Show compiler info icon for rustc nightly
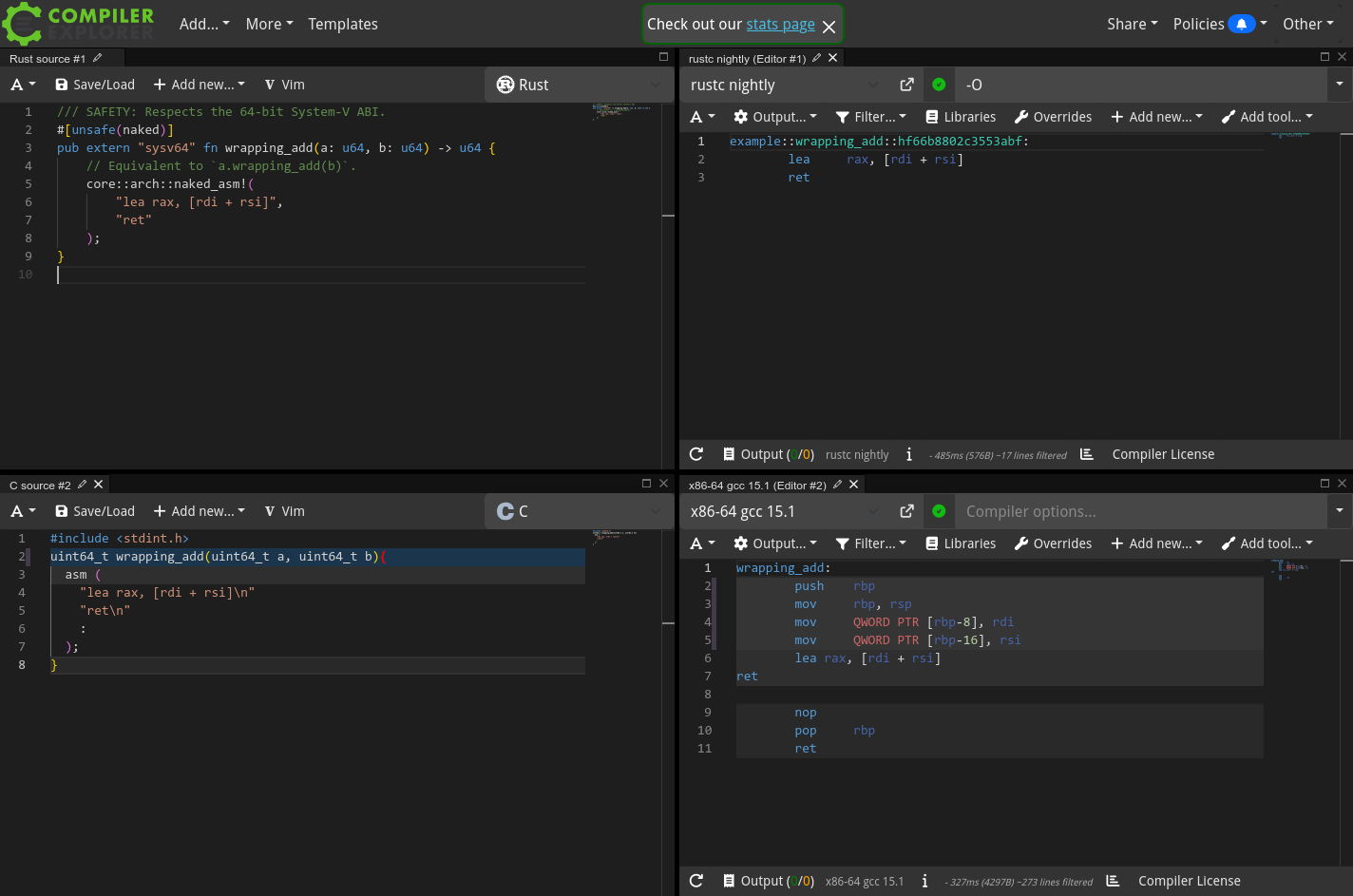The width and height of the screenshot is (1353, 896). click(x=909, y=454)
